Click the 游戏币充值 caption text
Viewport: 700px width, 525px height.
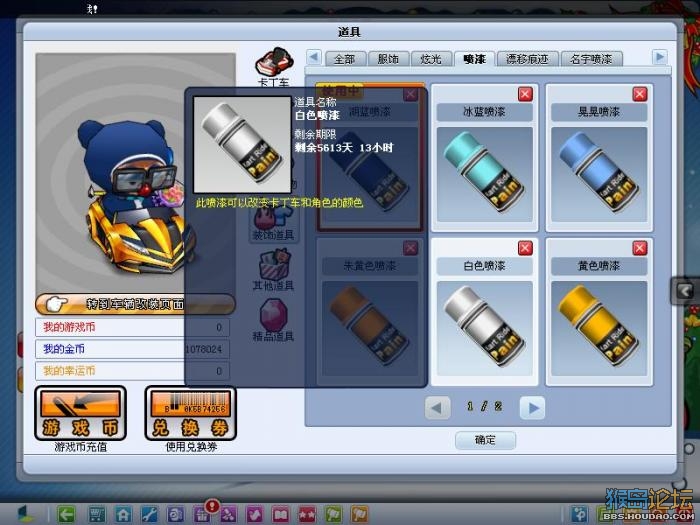(80, 447)
